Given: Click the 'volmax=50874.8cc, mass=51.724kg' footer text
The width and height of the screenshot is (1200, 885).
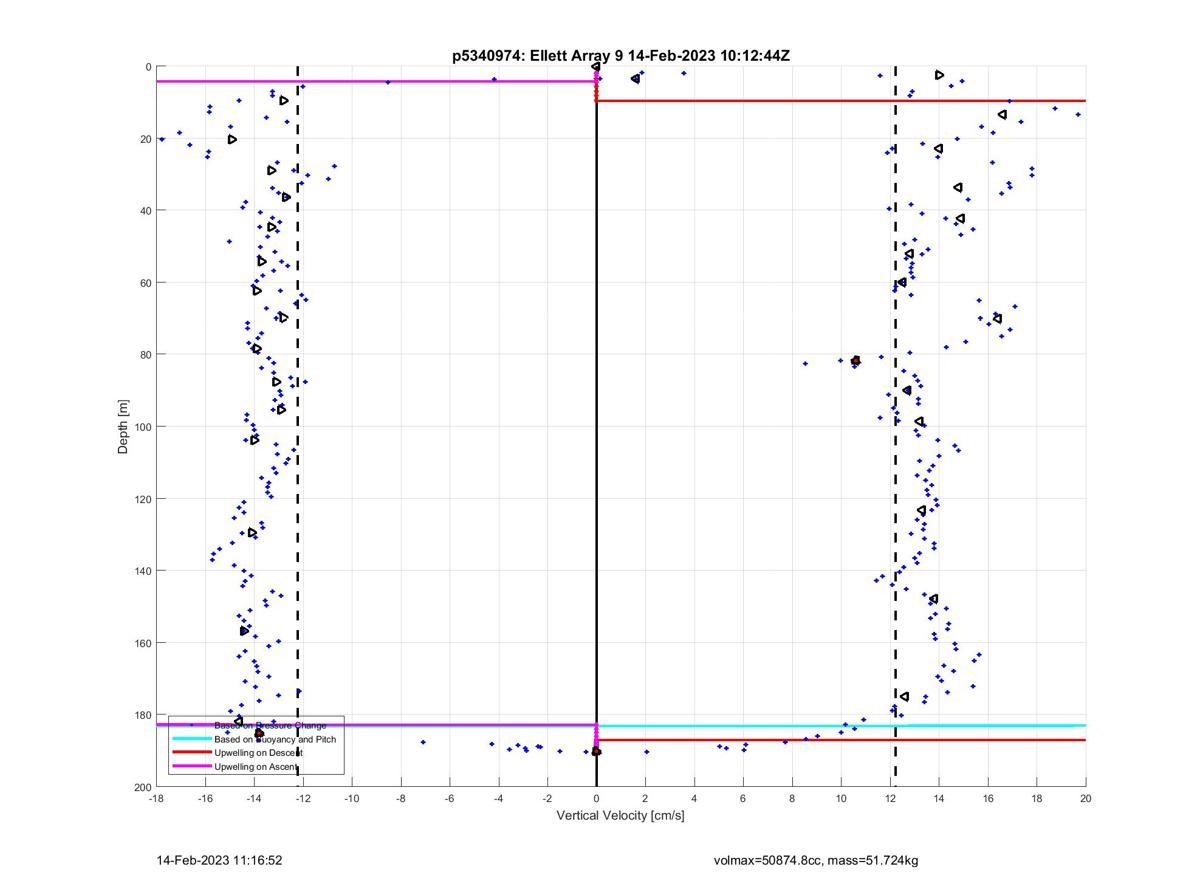Looking at the screenshot, I should click(816, 860).
